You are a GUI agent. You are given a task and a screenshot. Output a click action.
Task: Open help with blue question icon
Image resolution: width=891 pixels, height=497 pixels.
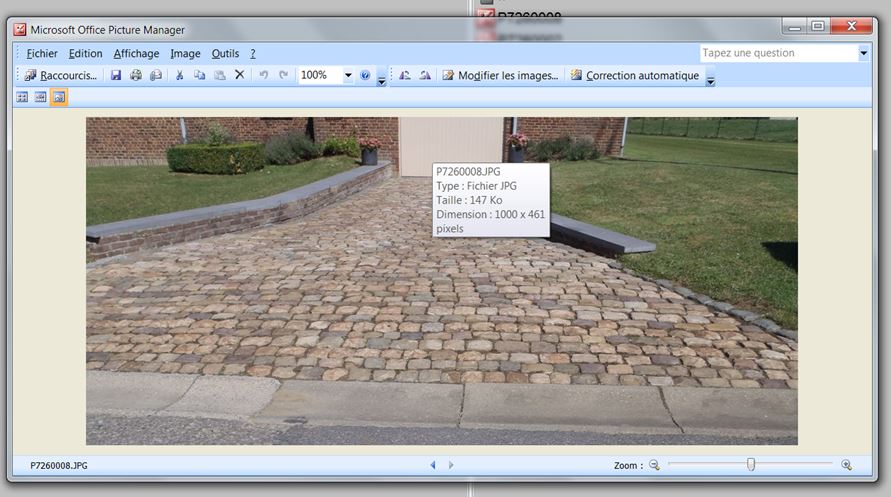pos(365,75)
